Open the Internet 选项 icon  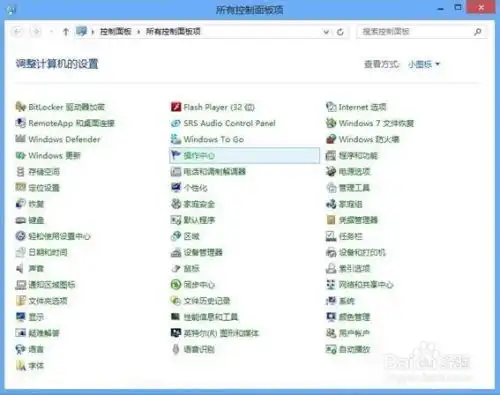(331, 107)
